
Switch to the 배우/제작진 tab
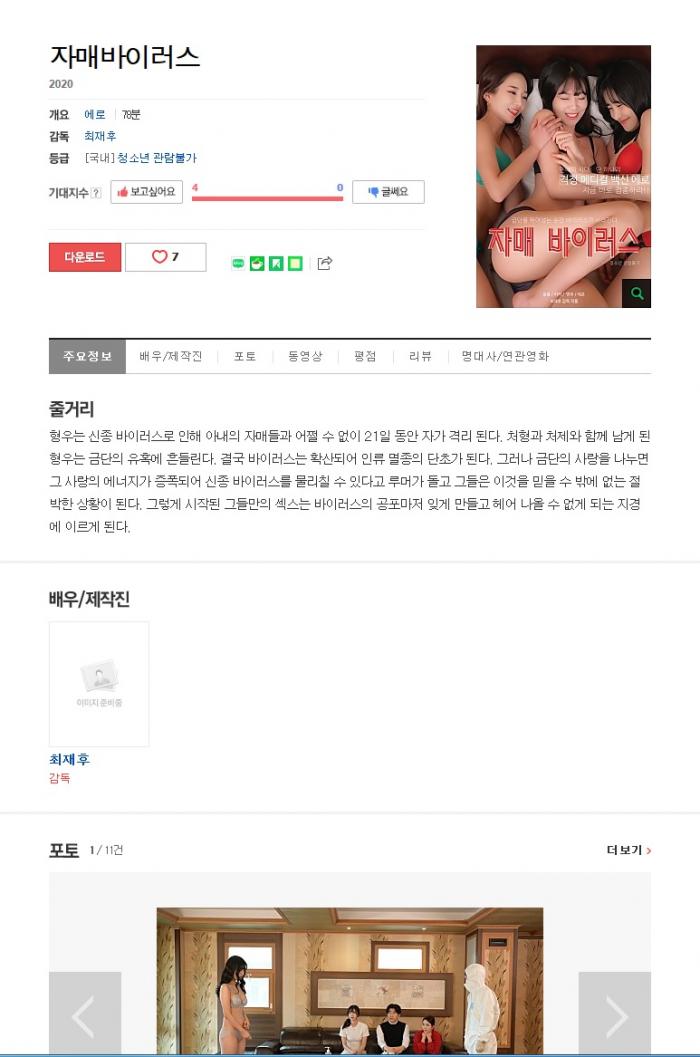pyautogui.click(x=171, y=356)
